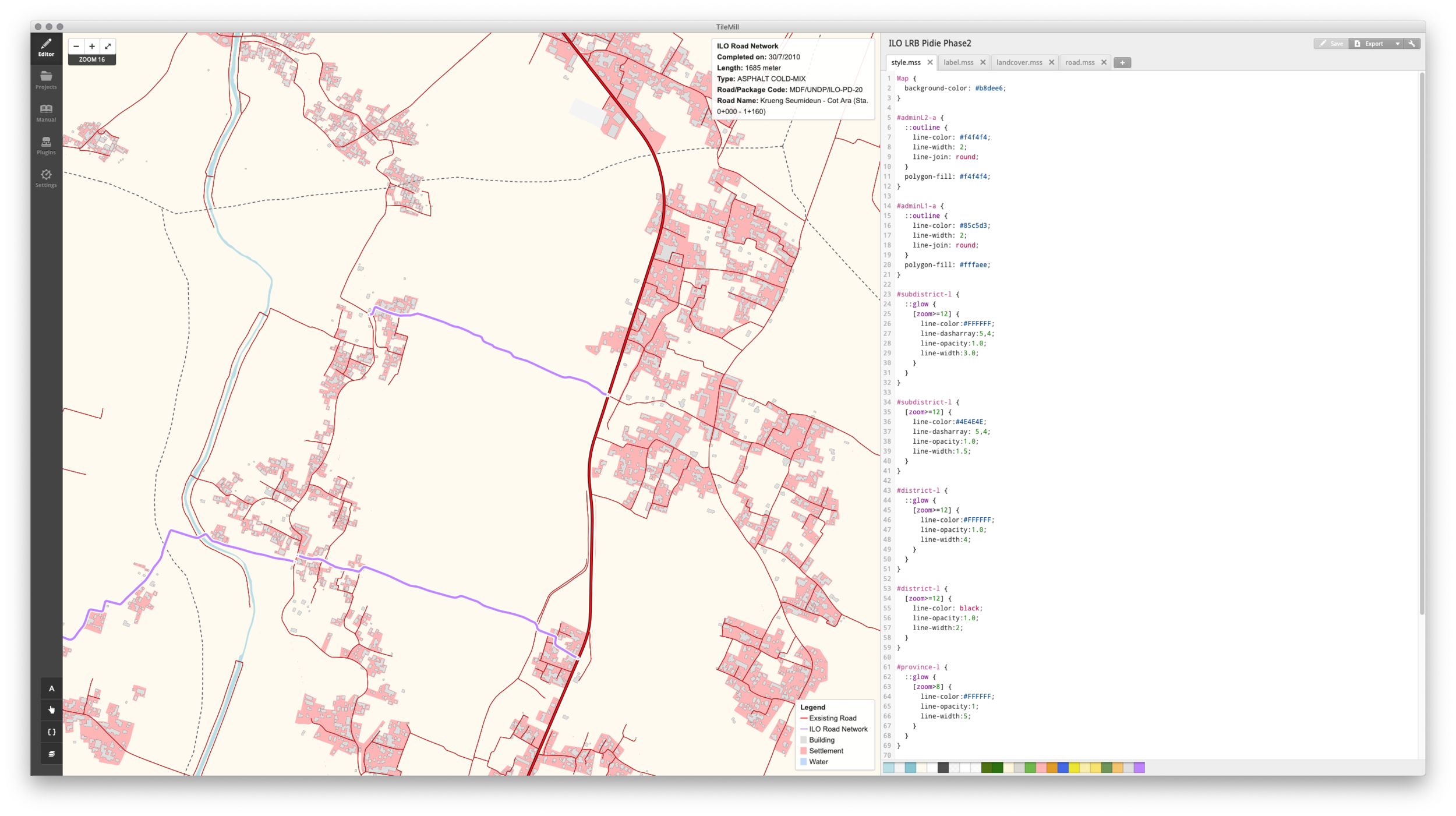Open project settings wrench icon
This screenshot has height=816, width=1456.
[1412, 44]
